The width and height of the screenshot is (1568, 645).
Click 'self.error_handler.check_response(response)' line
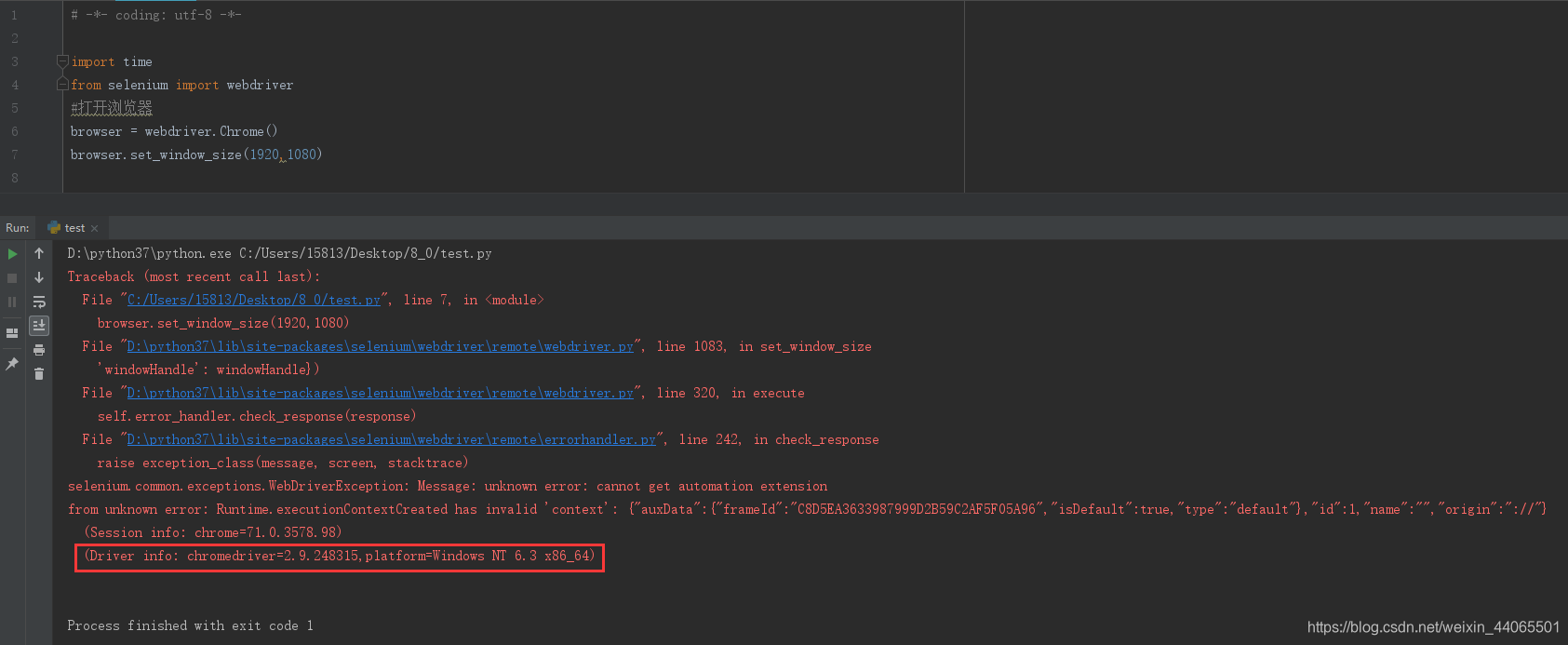click(257, 416)
